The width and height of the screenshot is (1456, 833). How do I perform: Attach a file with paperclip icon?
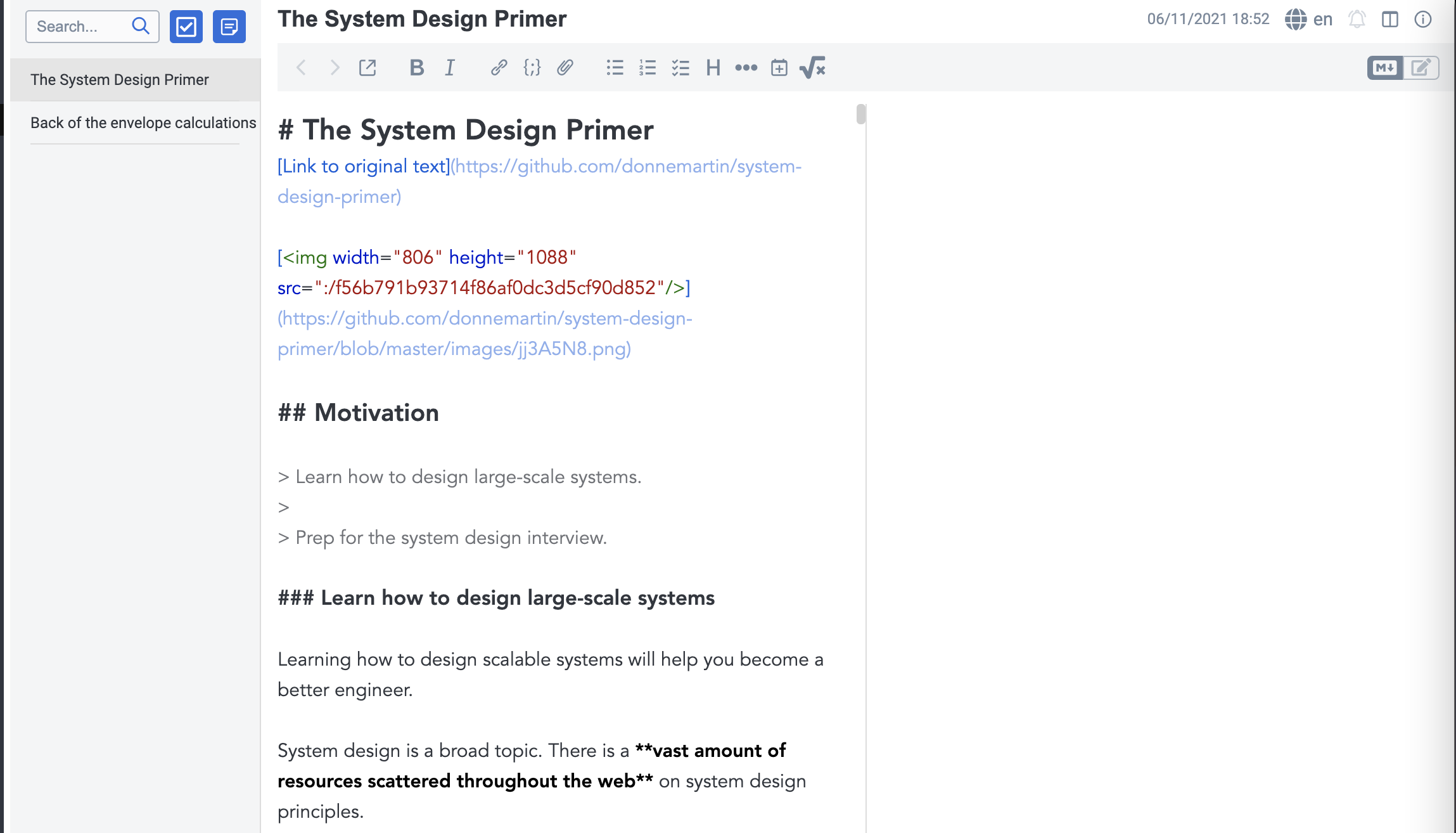[565, 68]
